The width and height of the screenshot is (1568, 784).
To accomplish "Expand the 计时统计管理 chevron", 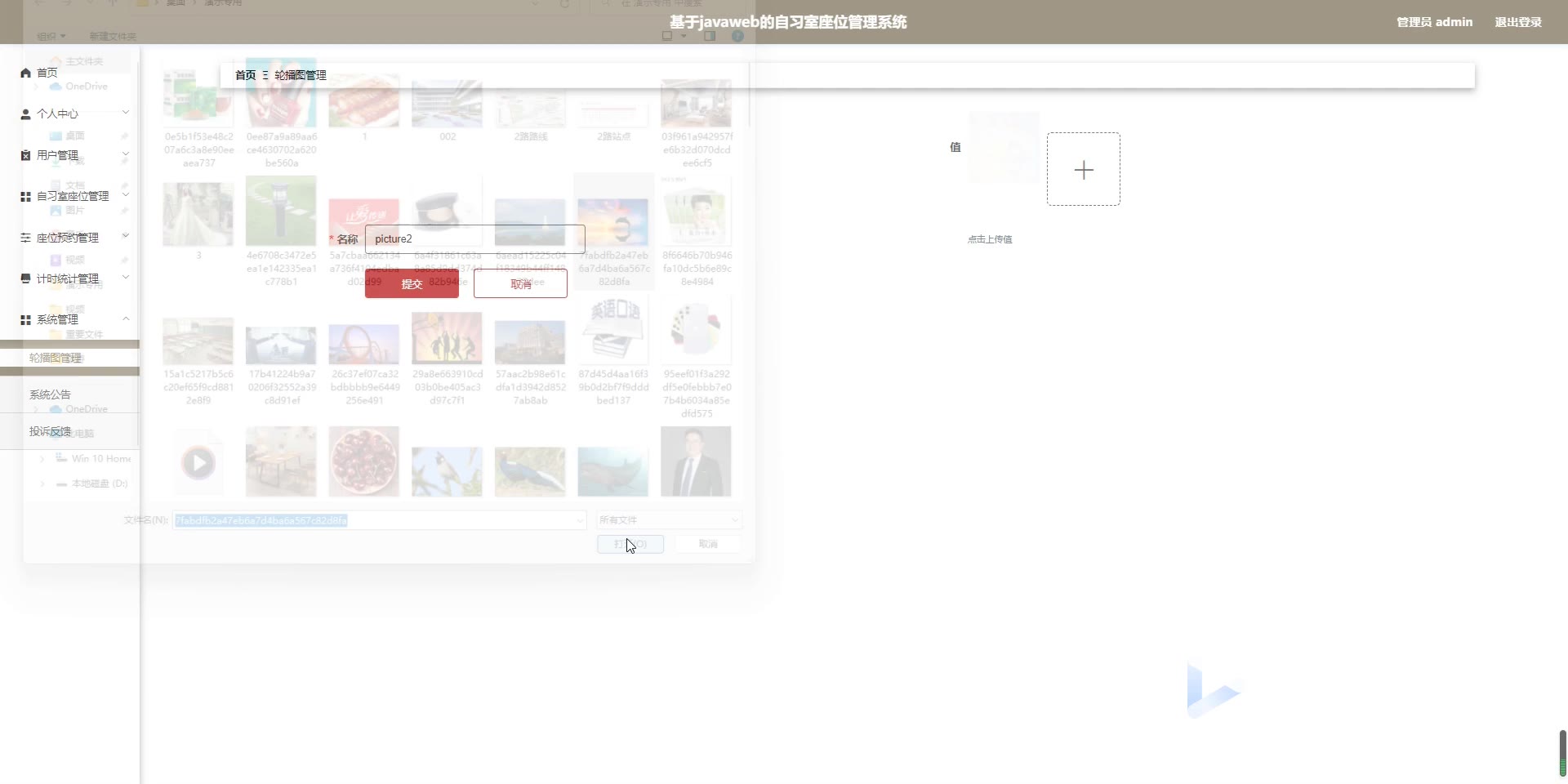I will pyautogui.click(x=126, y=277).
